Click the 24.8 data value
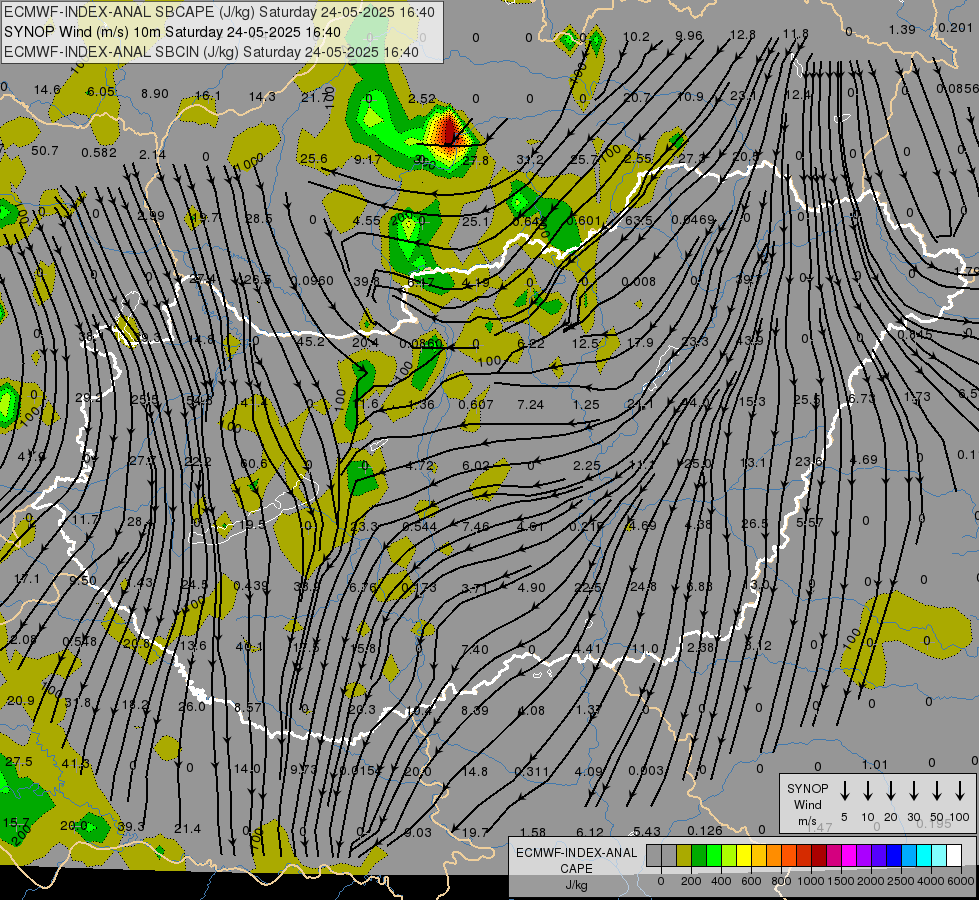This screenshot has height=900, width=979. [643, 586]
